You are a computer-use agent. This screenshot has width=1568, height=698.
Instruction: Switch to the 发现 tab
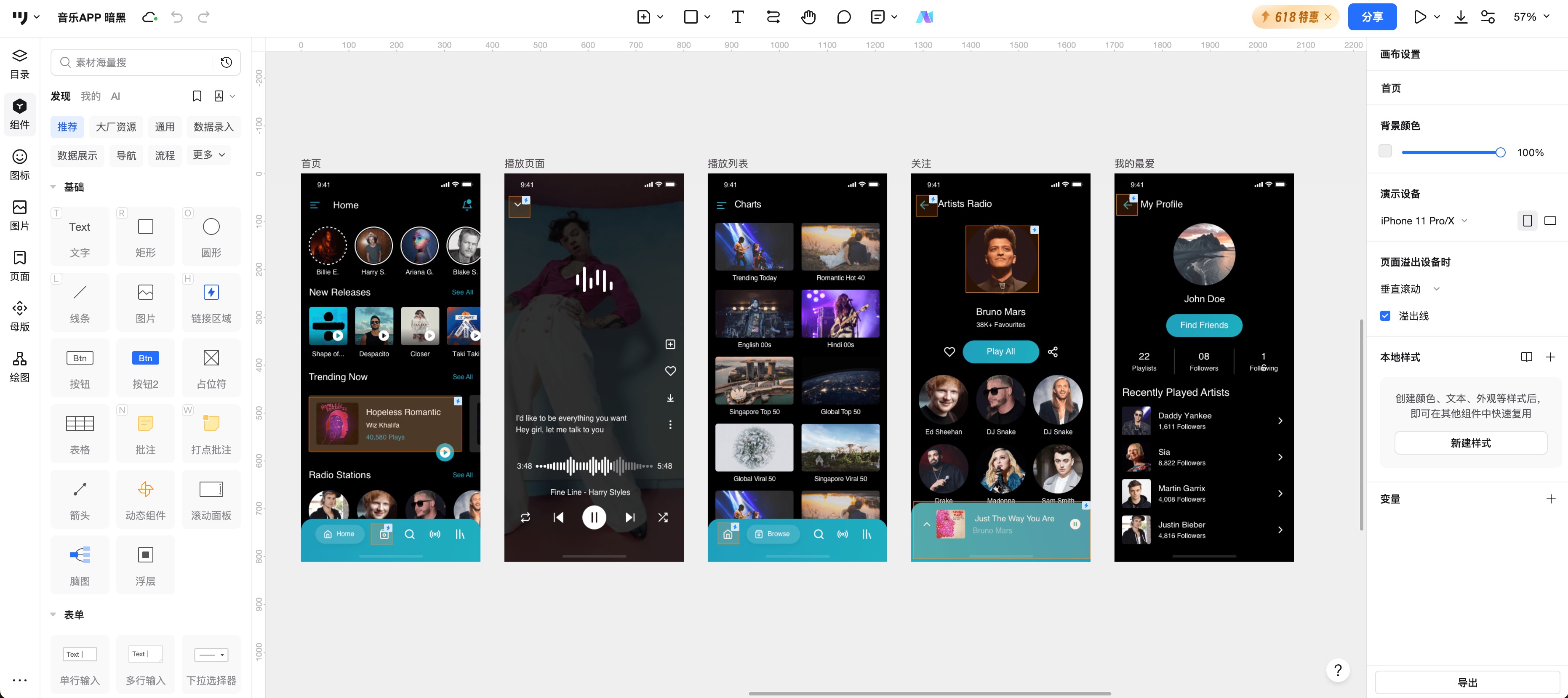point(60,96)
